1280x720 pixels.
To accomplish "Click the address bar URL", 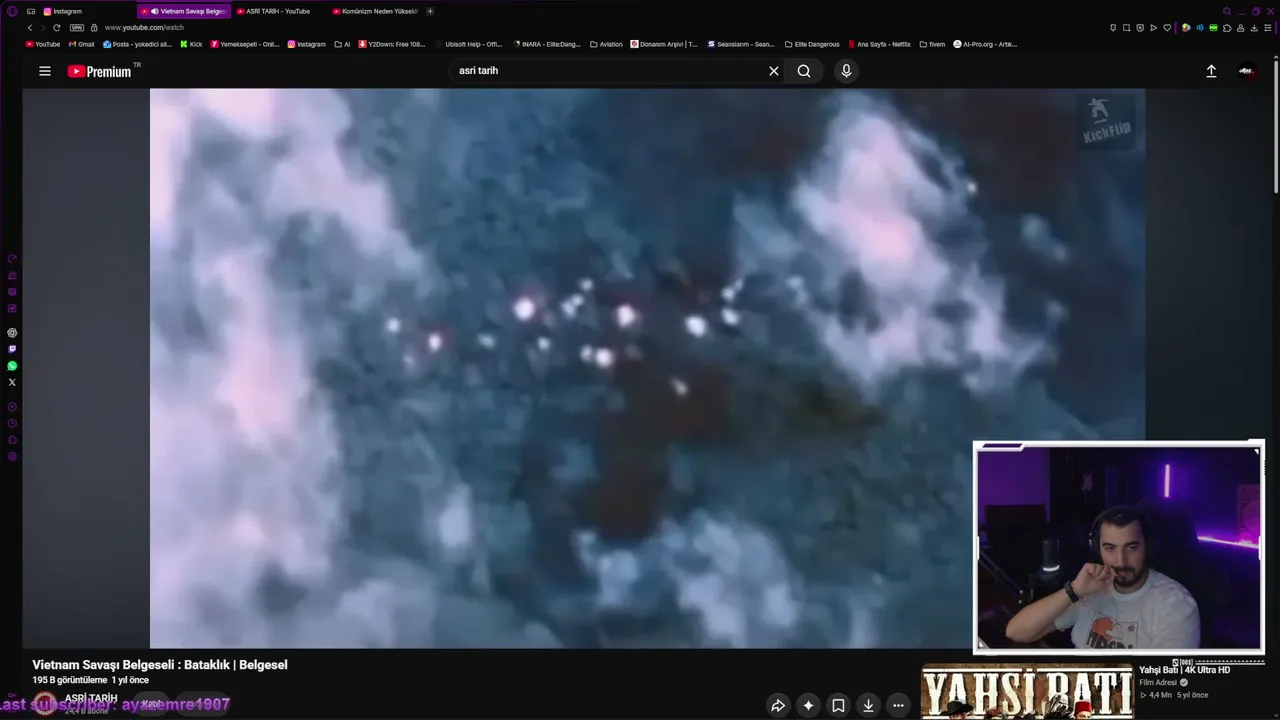I will [x=144, y=28].
